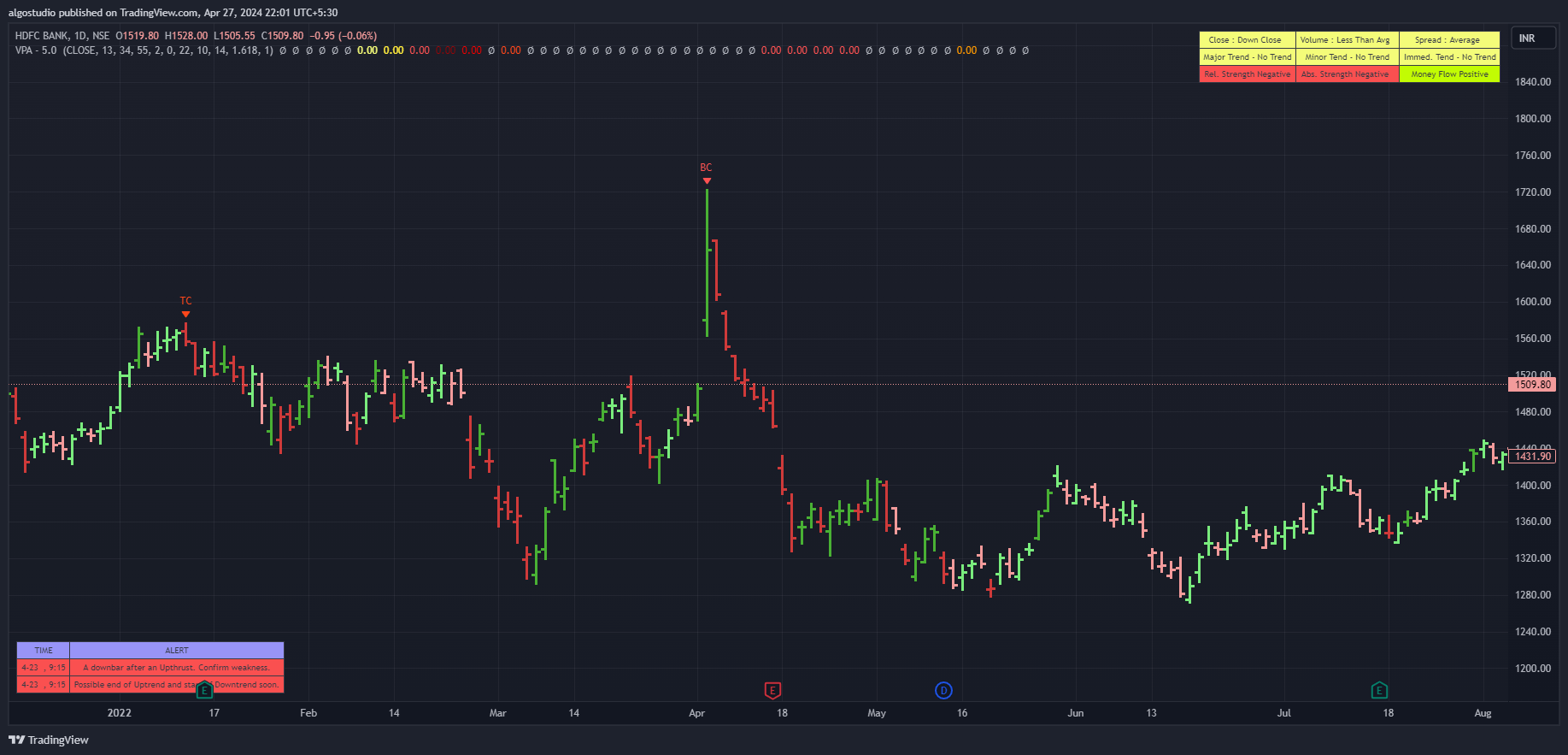Click the 1431.90 price tag on axis
1568x755 pixels.
point(1532,457)
